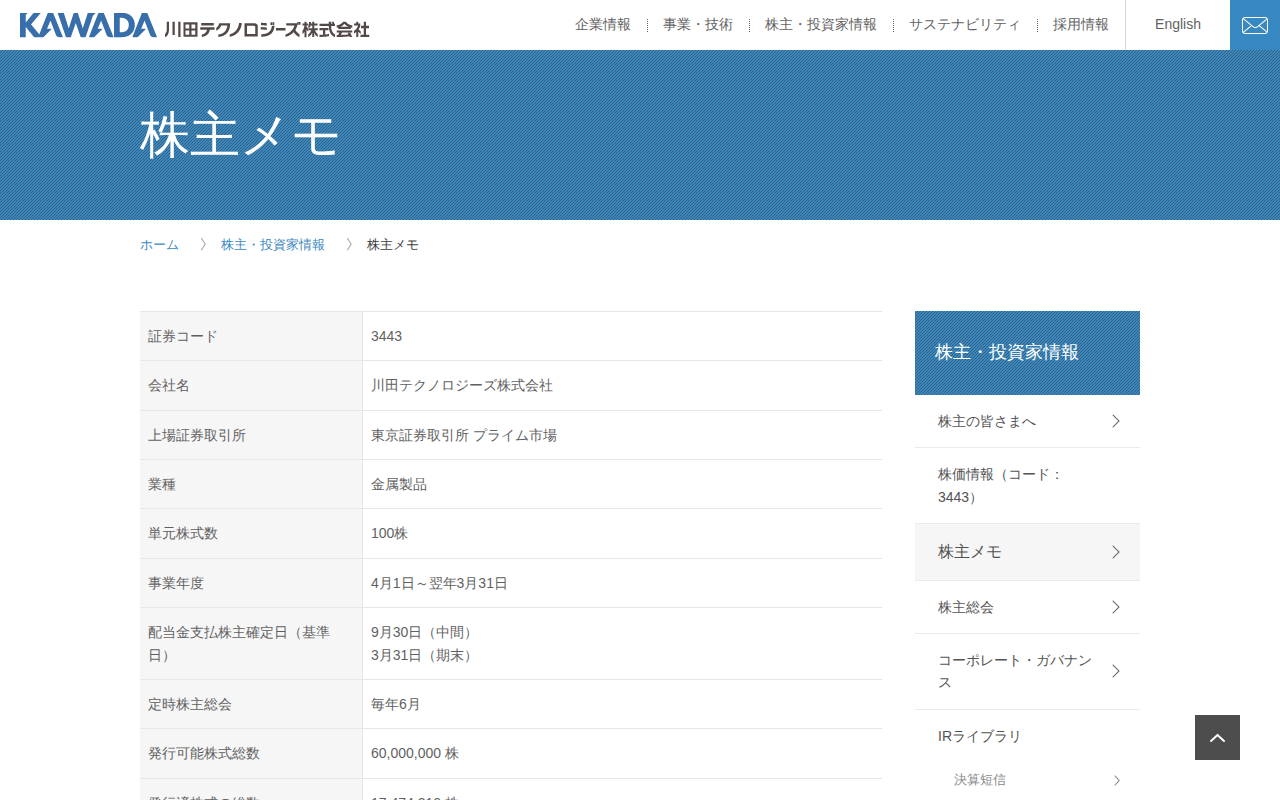Image resolution: width=1280 pixels, height=800 pixels.
Task: Click chevron beside 株主の皆さまへ
Action: tap(1116, 422)
